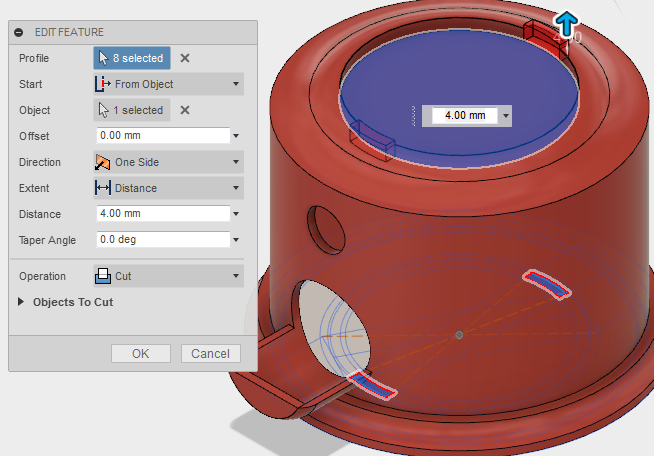Clear the Profile selection with its X
This screenshot has width=654, height=456.
tap(185, 58)
